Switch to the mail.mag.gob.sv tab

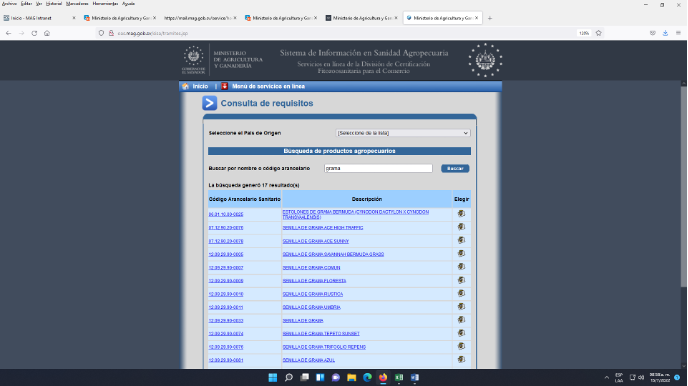(199, 18)
